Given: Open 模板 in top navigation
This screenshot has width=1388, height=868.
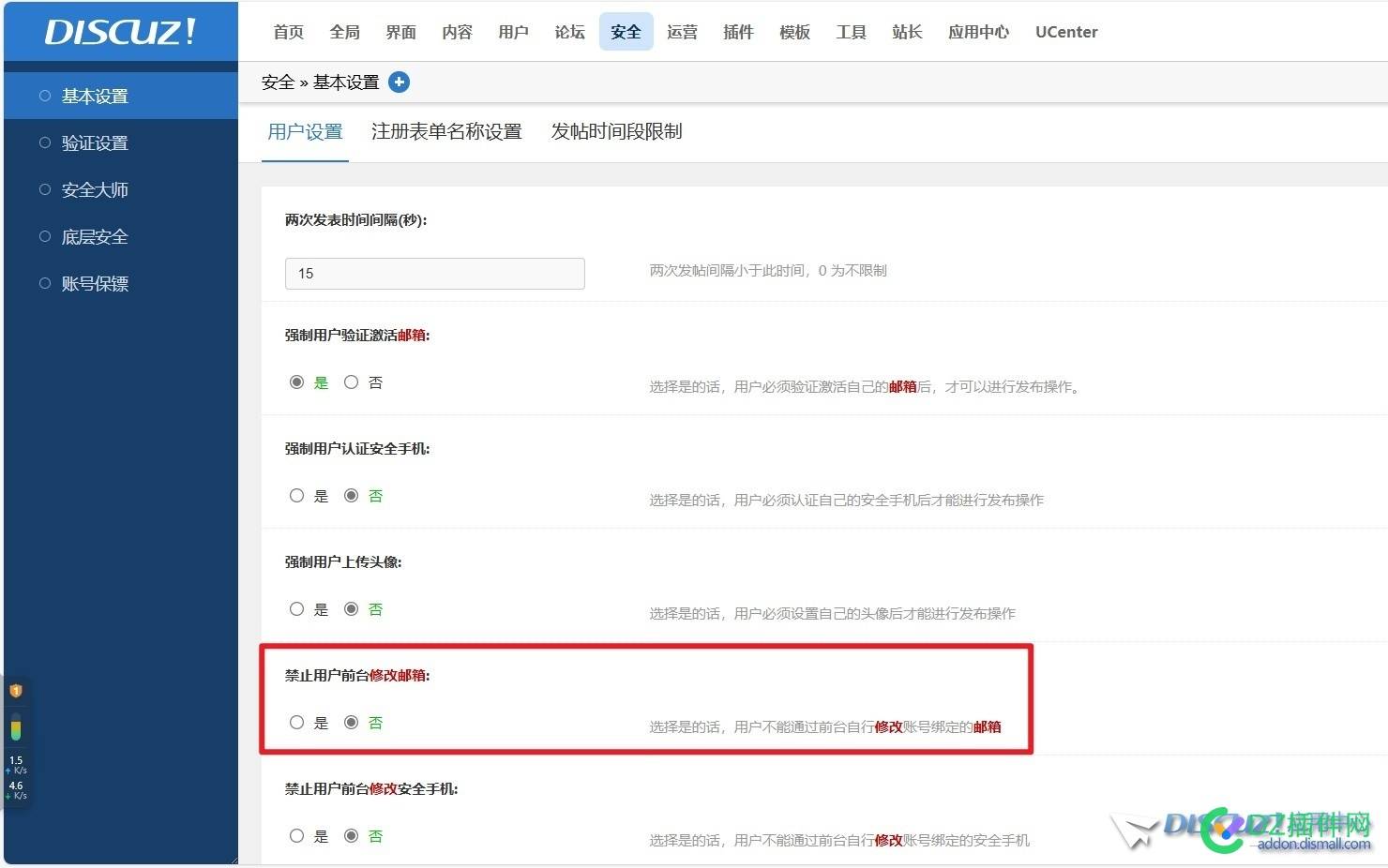Looking at the screenshot, I should point(795,32).
